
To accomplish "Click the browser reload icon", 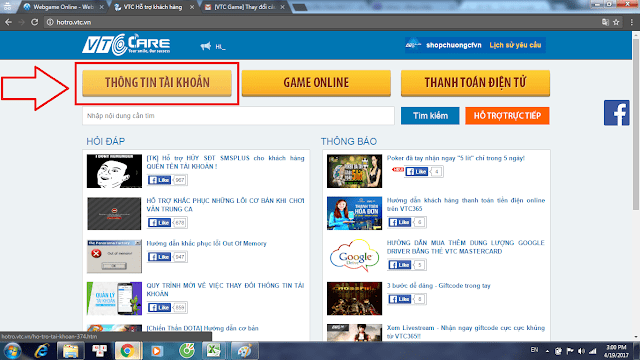I will [35, 22].
